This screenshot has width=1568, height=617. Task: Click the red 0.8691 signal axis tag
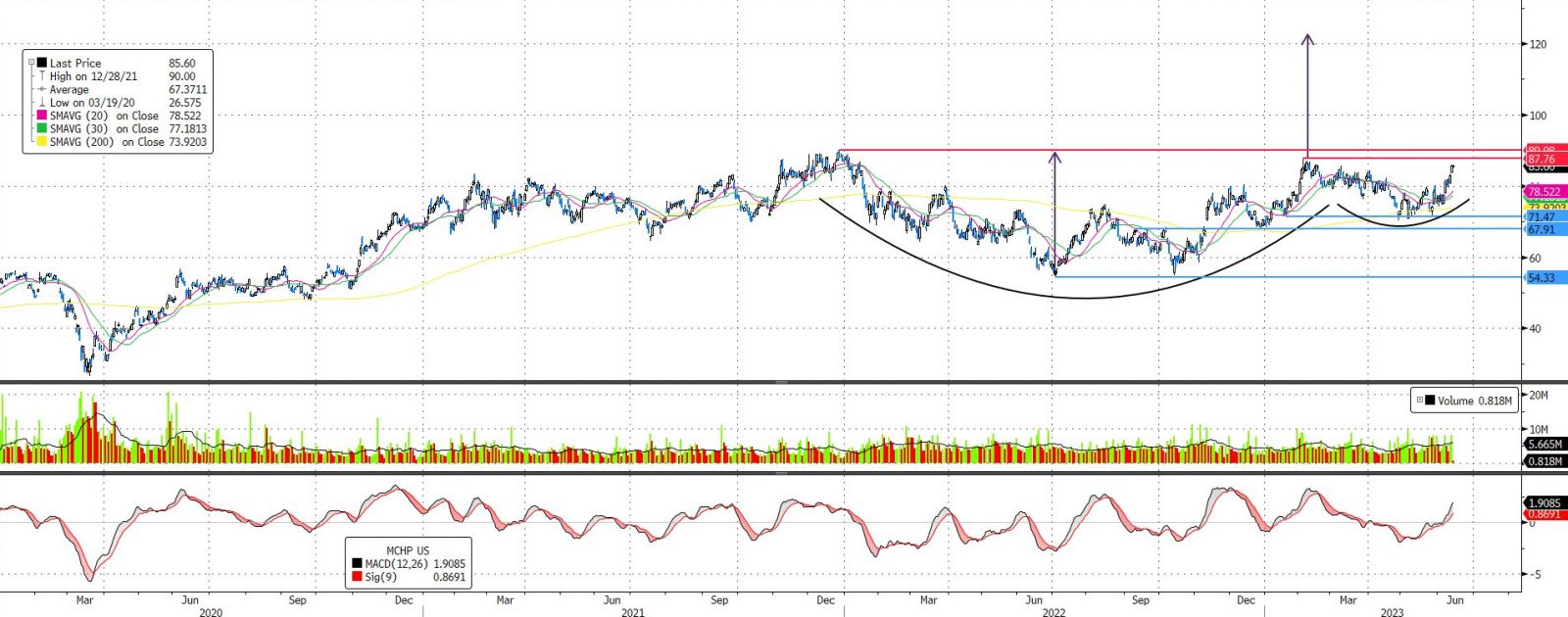1546,514
